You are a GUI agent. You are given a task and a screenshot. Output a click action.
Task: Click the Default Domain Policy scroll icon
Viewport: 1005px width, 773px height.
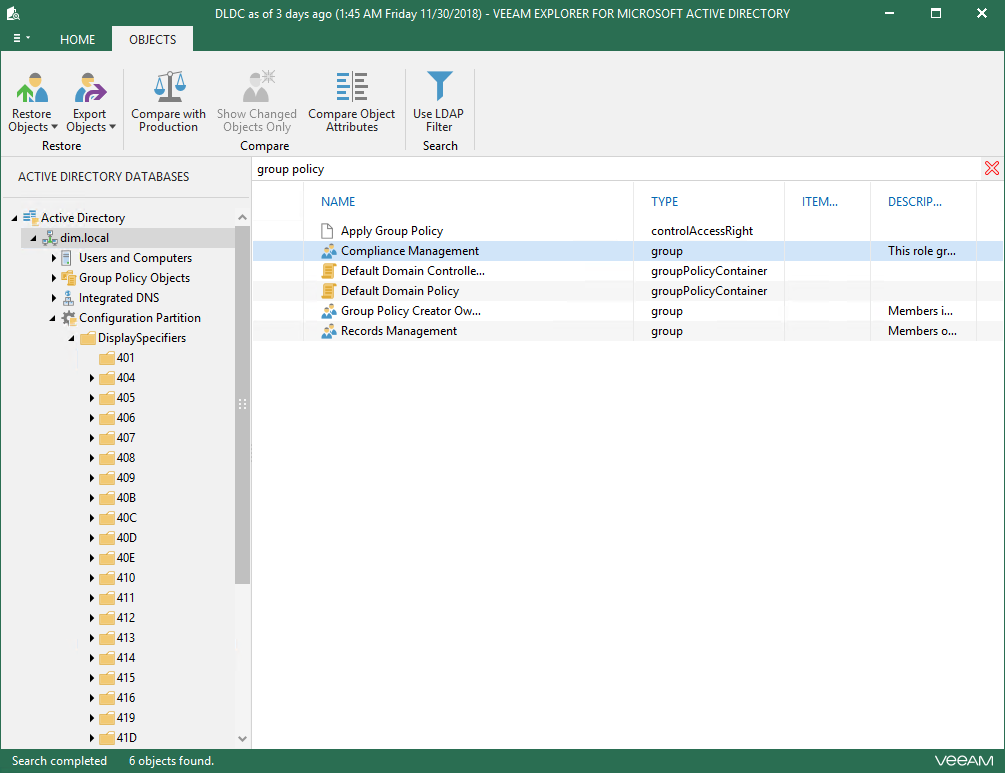(328, 290)
